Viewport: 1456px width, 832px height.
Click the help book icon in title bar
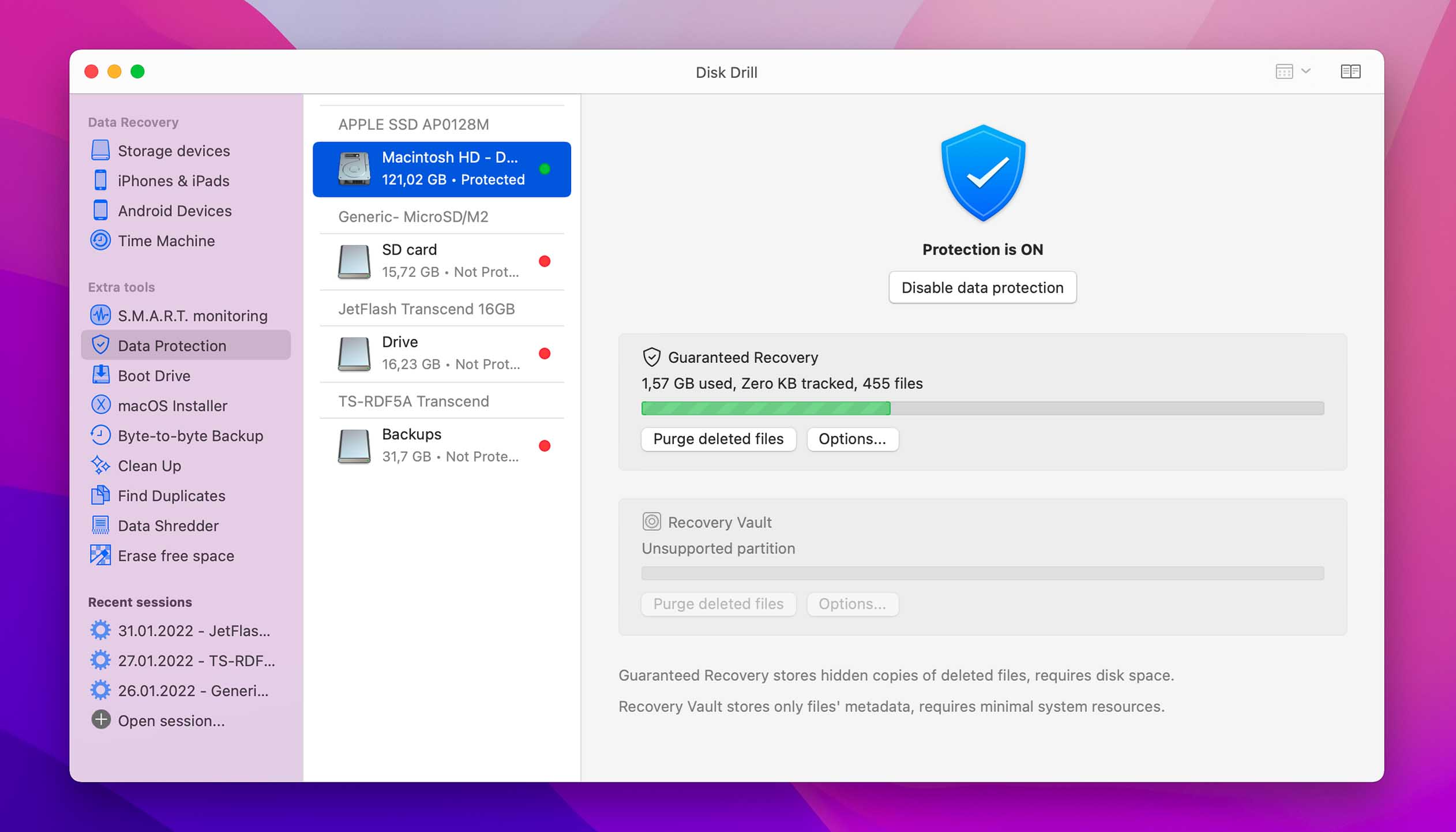[1350, 72]
